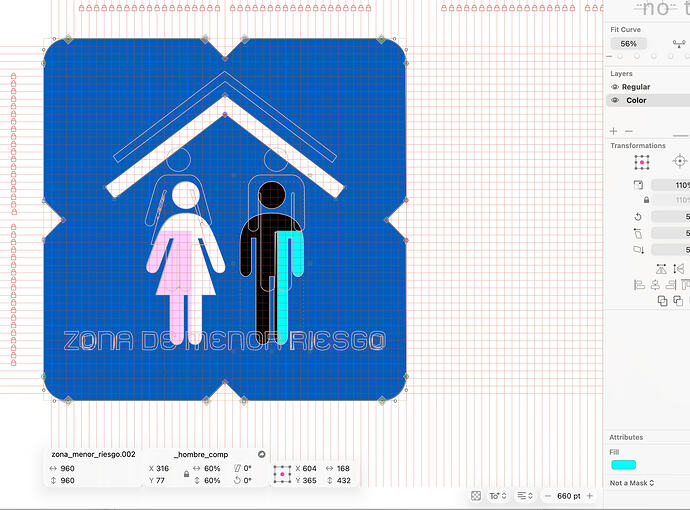Click the _hombre_comp component name
Viewport: 690px width, 510px height.
pos(201,455)
